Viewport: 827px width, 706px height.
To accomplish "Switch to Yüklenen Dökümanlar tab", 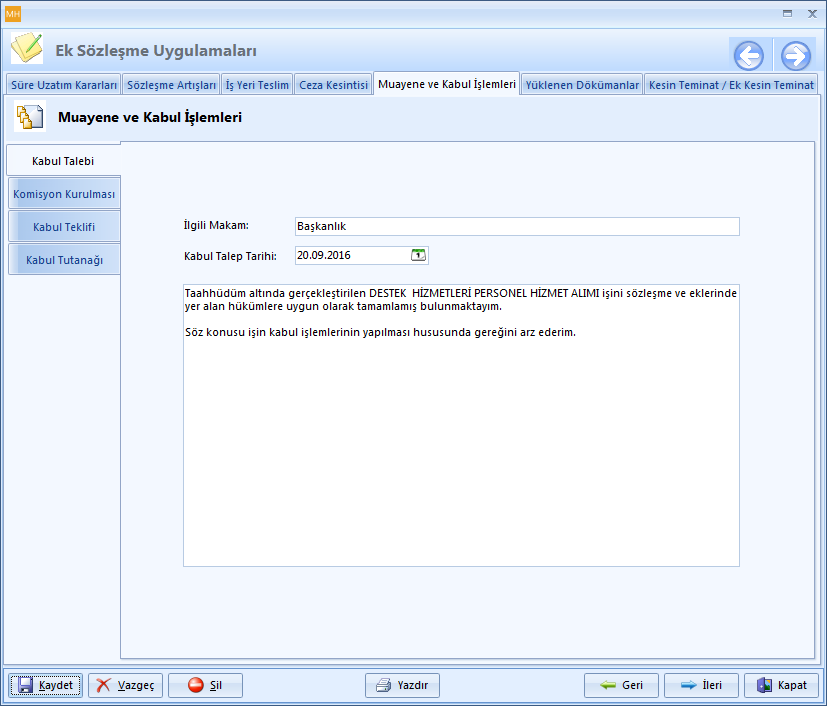I will [582, 85].
